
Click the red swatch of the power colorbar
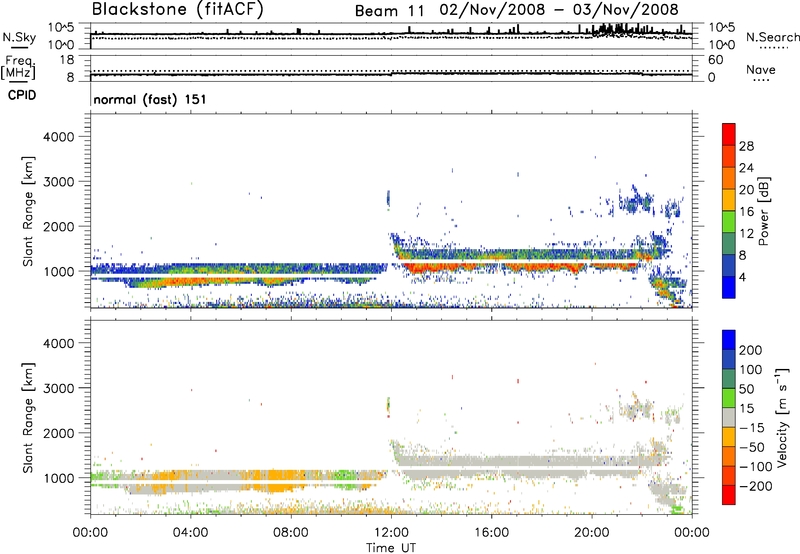[x=729, y=134]
